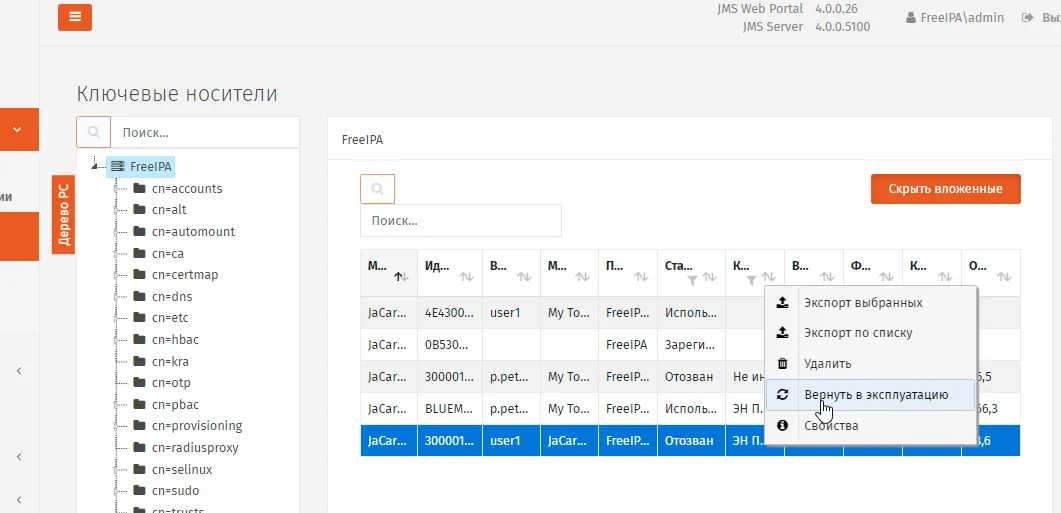Click the search magnifier icon above the table
The image size is (1061, 513).
[378, 189]
